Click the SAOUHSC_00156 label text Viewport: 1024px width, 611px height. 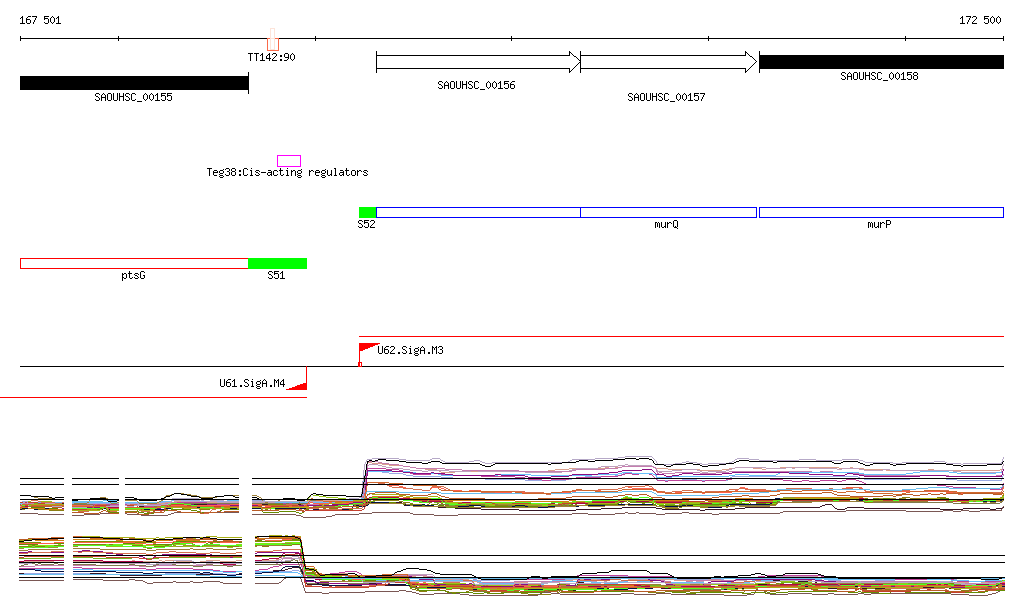tap(476, 86)
